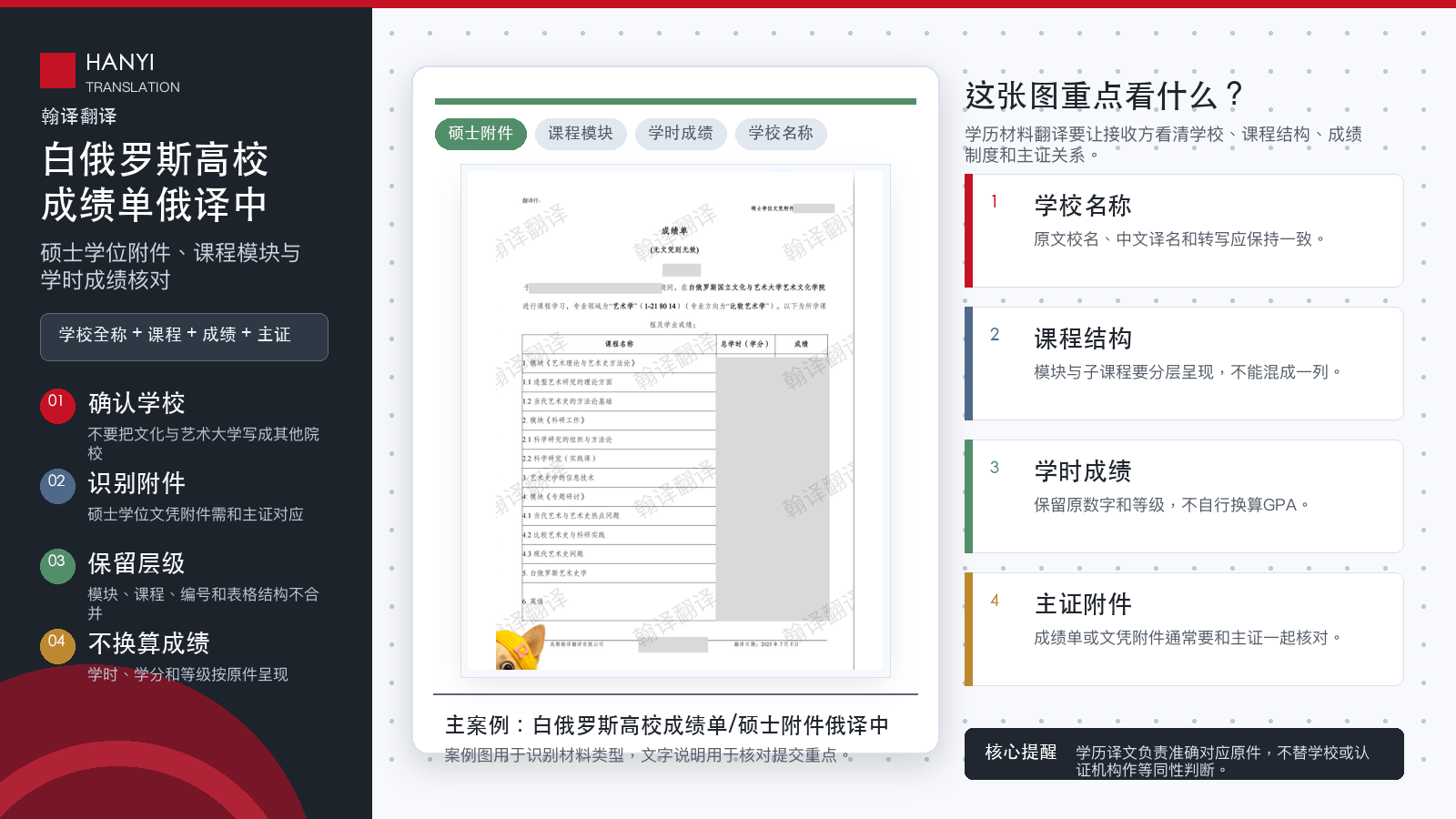Select the text 硕士学位文凭附件需和主证对应
Image resolution: width=1456 pixels, height=819 pixels.
[x=196, y=514]
